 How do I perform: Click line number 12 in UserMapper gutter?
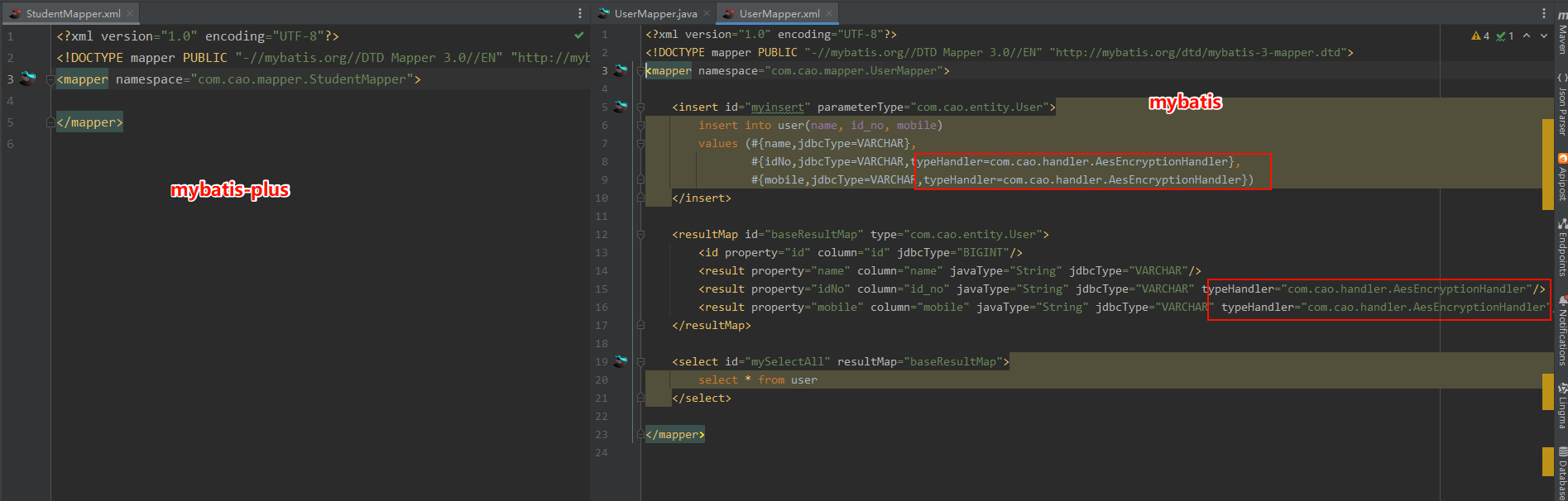tap(602, 234)
